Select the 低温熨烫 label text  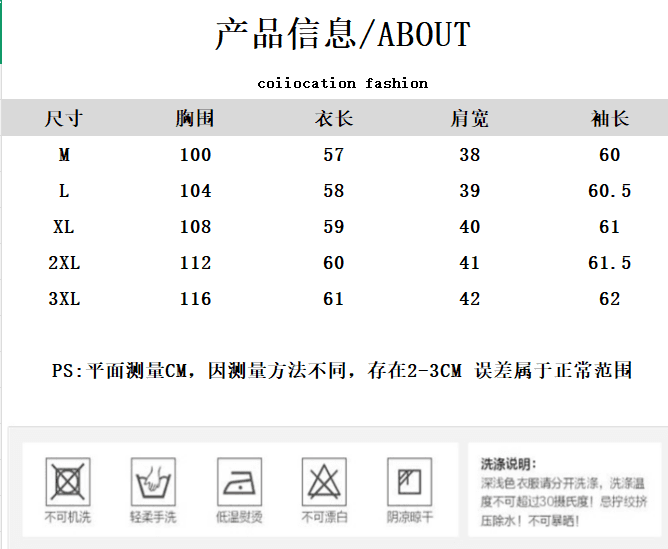(x=239, y=517)
